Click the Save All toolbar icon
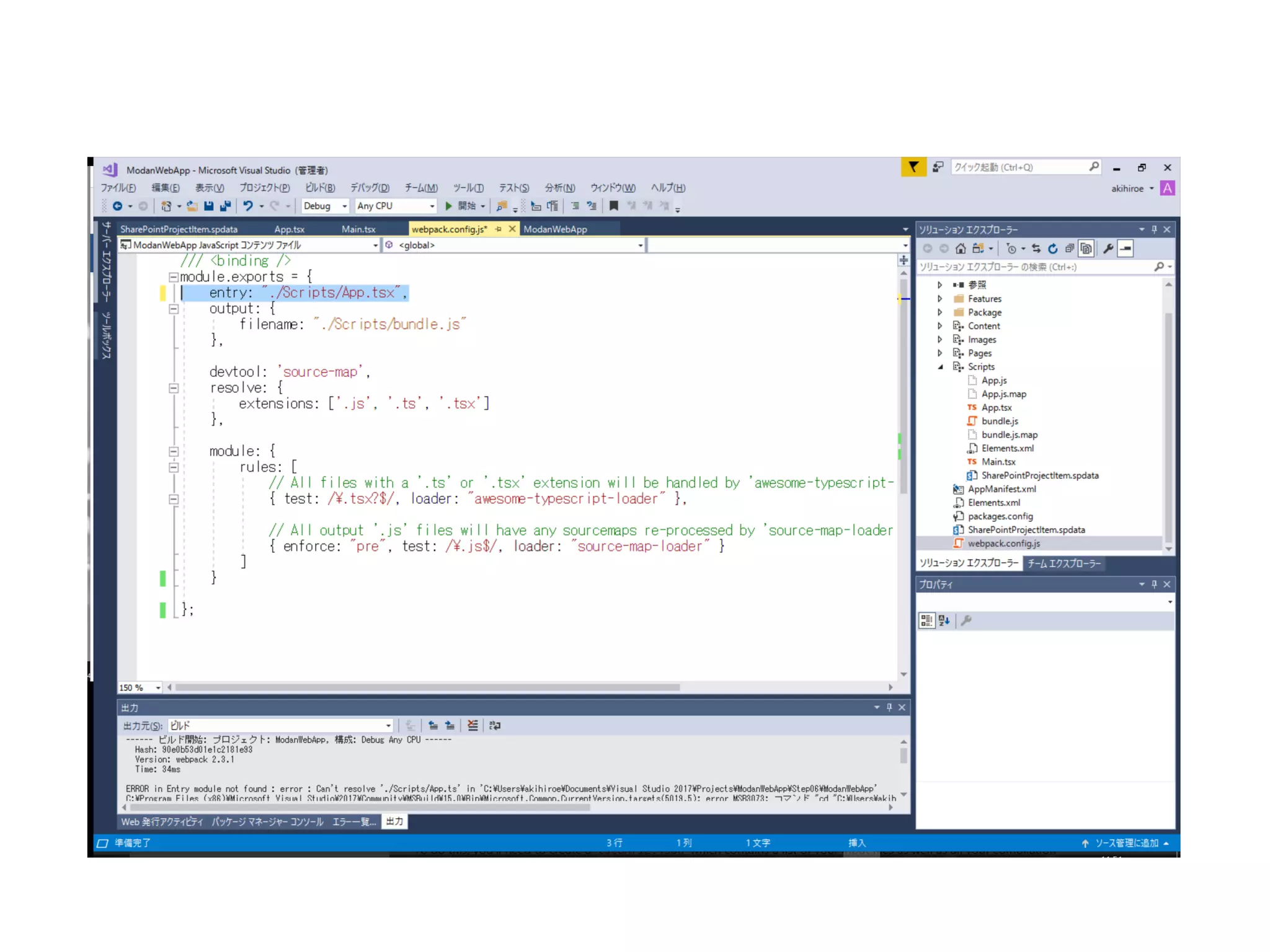Viewport: 1270px width, 952px height. [x=225, y=206]
